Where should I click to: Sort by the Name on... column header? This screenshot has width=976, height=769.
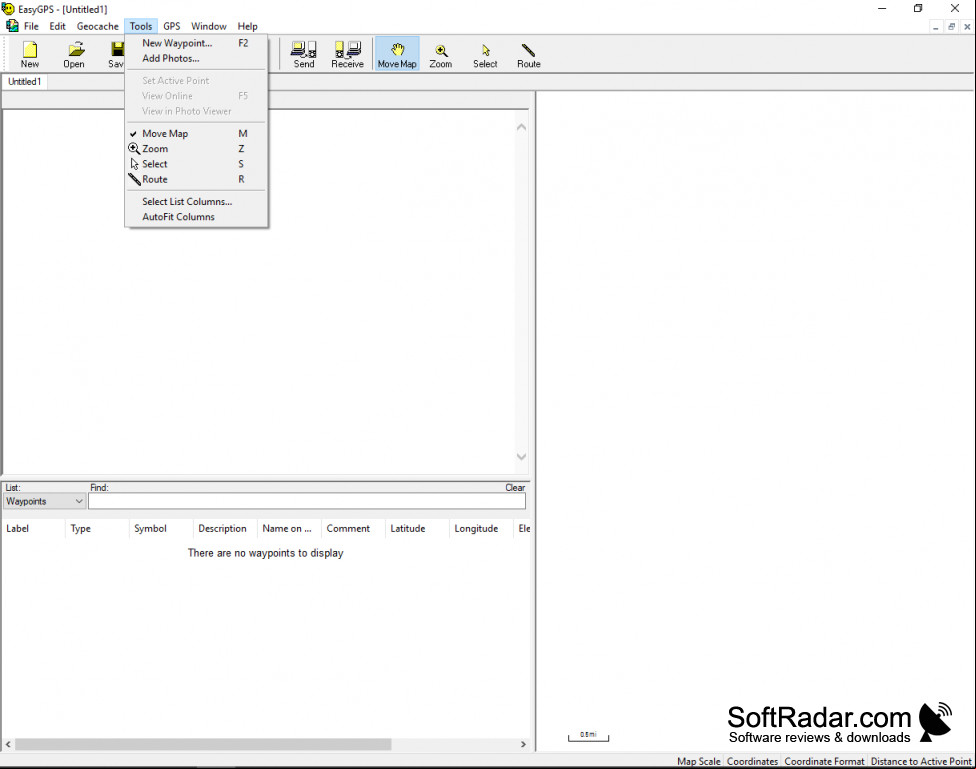(289, 529)
